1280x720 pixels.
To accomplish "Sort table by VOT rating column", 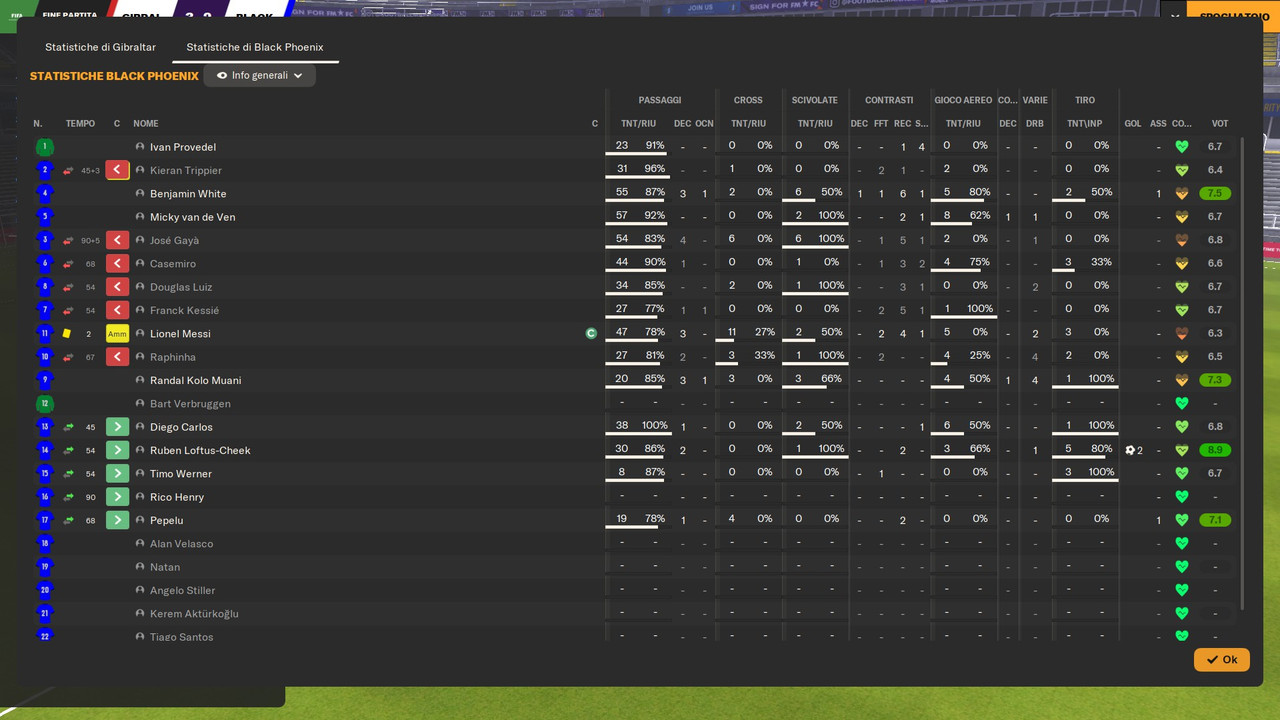I will point(1220,124).
